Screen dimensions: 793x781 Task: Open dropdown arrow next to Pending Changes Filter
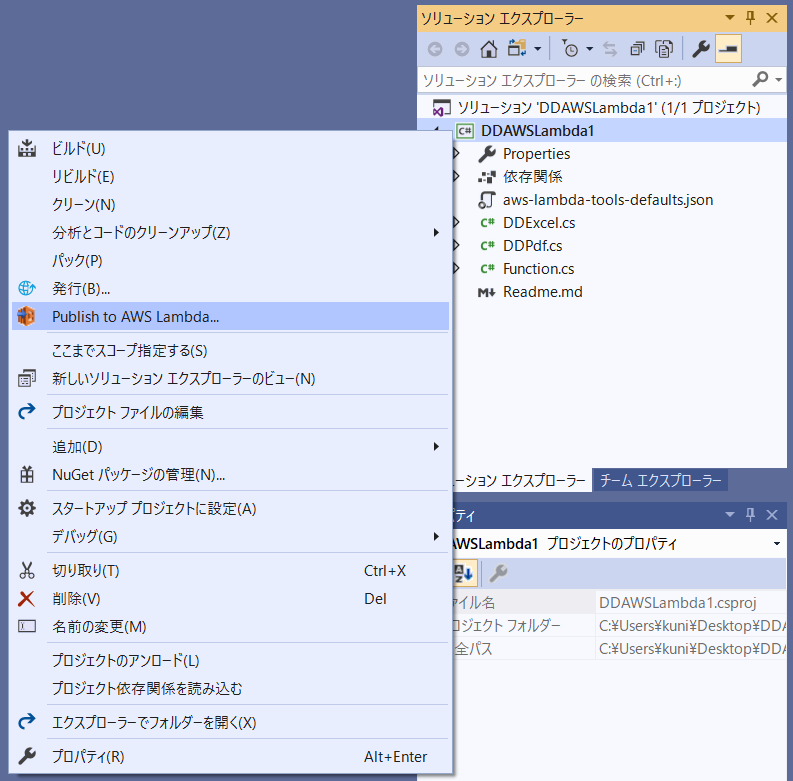pos(590,49)
